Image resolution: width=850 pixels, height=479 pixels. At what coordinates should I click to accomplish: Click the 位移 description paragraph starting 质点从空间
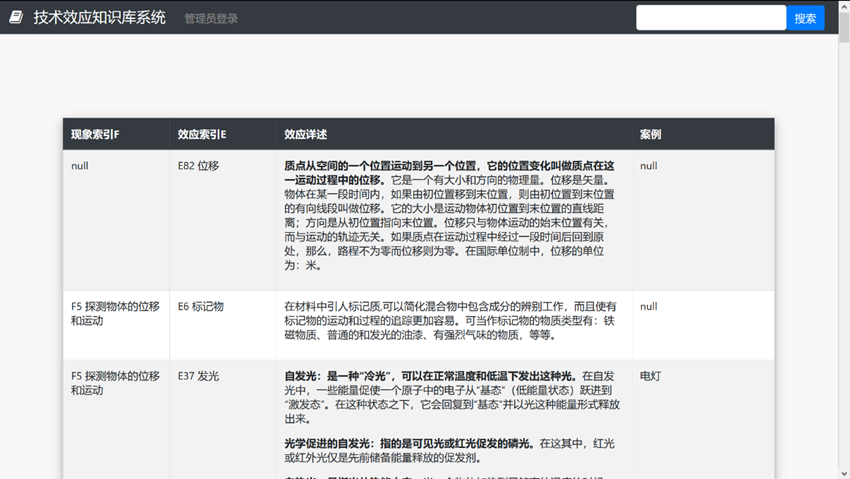point(450,216)
